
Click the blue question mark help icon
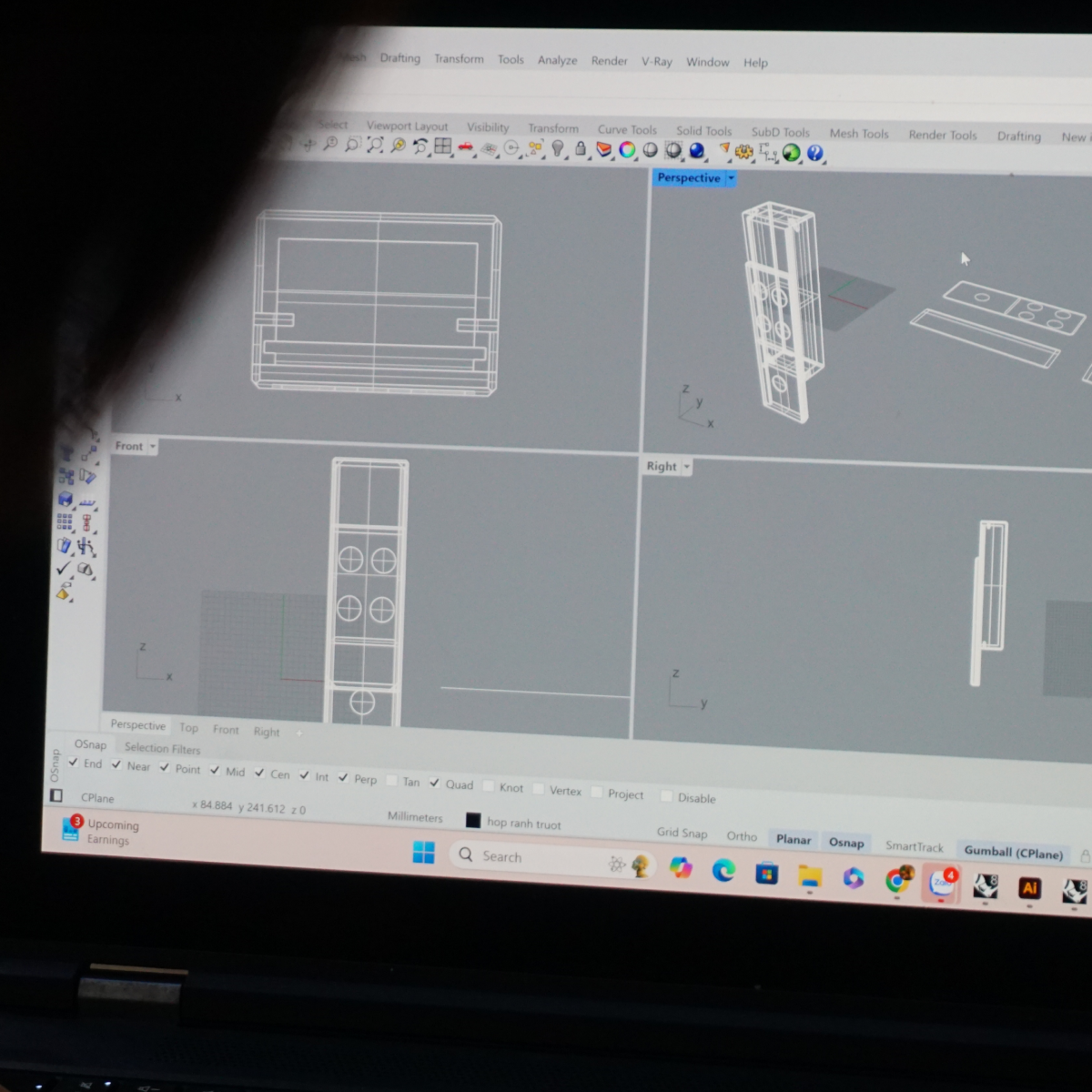click(814, 154)
